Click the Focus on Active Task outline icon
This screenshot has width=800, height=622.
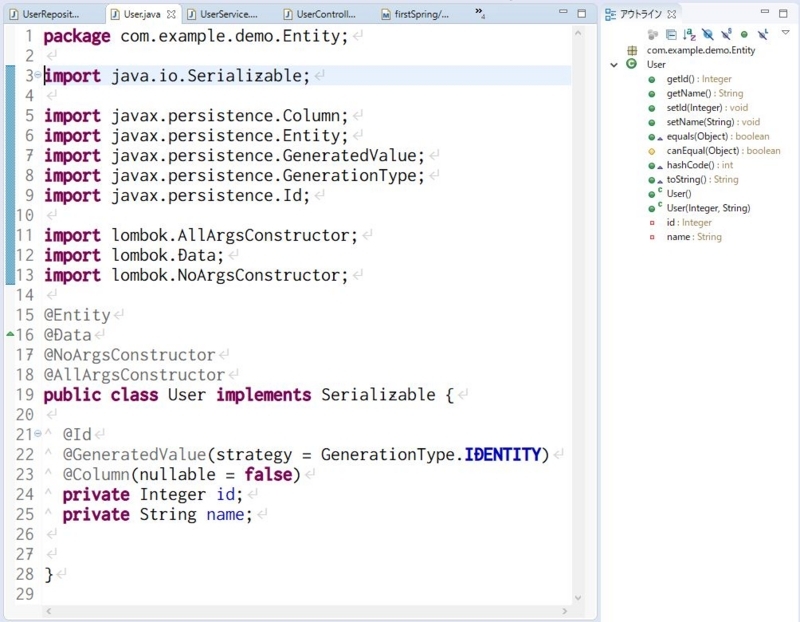click(x=653, y=35)
